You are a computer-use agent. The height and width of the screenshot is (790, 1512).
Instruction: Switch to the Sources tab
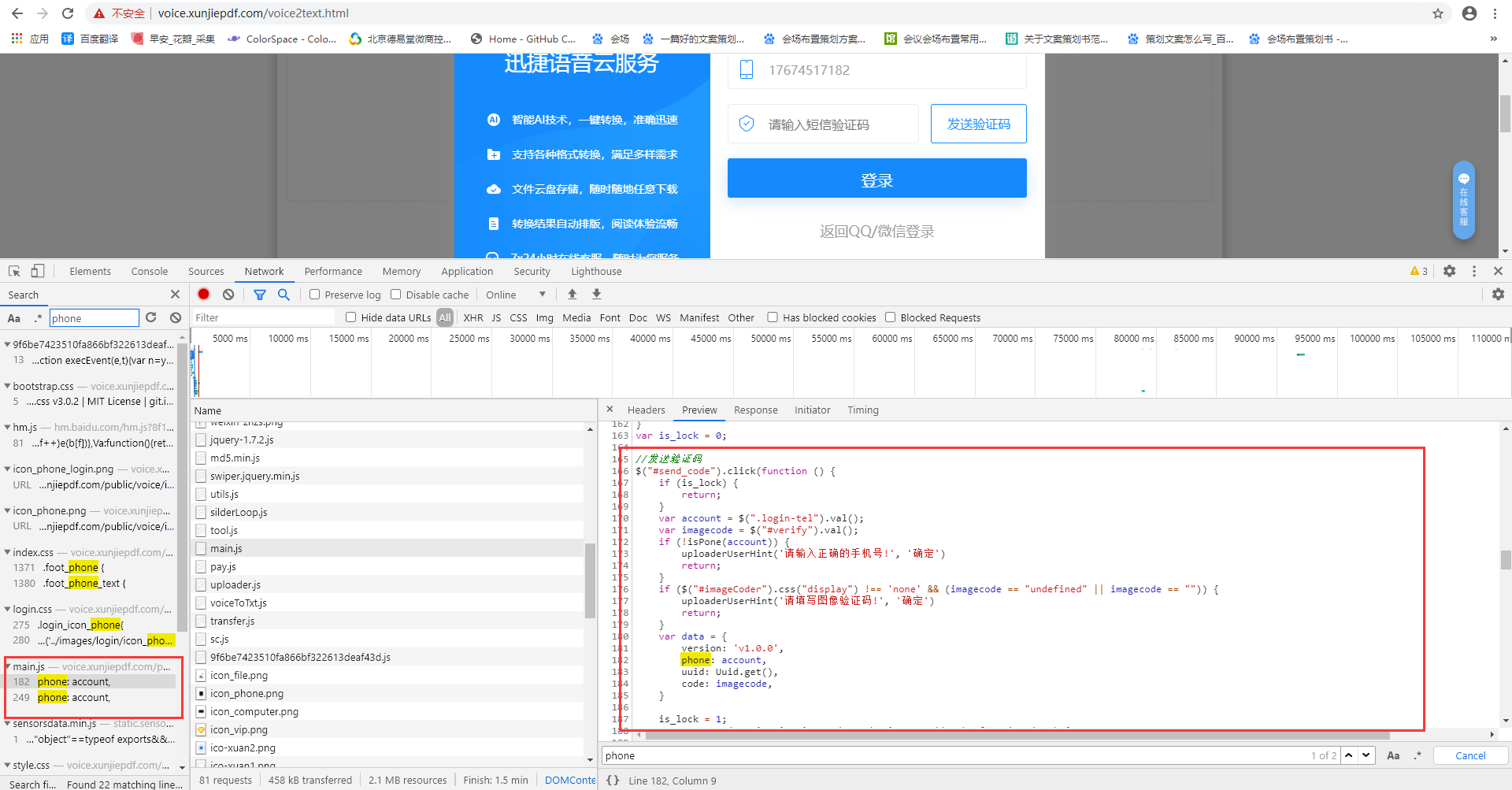point(206,271)
